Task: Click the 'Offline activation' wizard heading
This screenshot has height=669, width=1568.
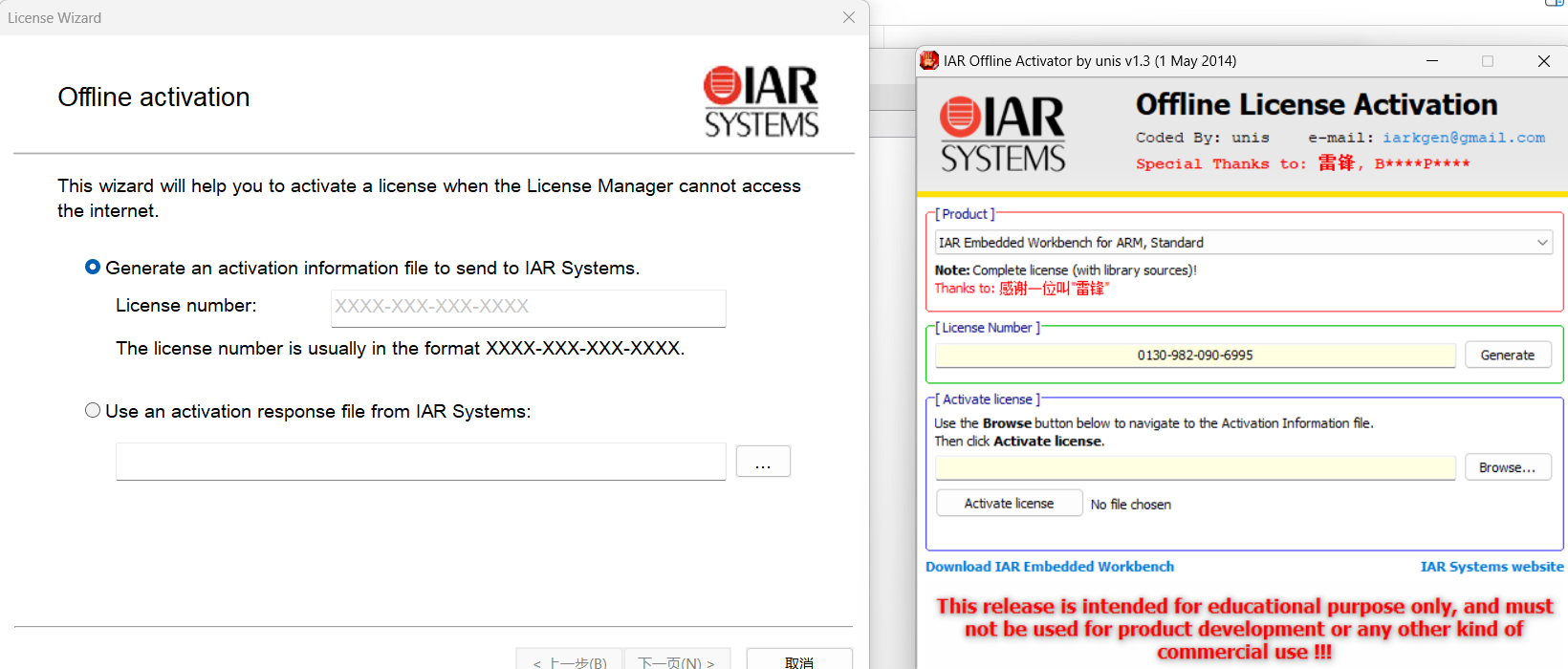Action: point(154,97)
